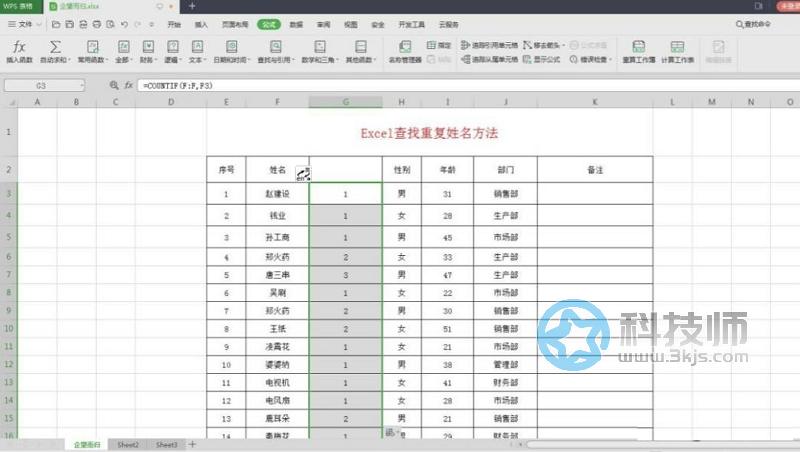Click the Undo arrow icon
The image size is (800, 452).
(124, 24)
